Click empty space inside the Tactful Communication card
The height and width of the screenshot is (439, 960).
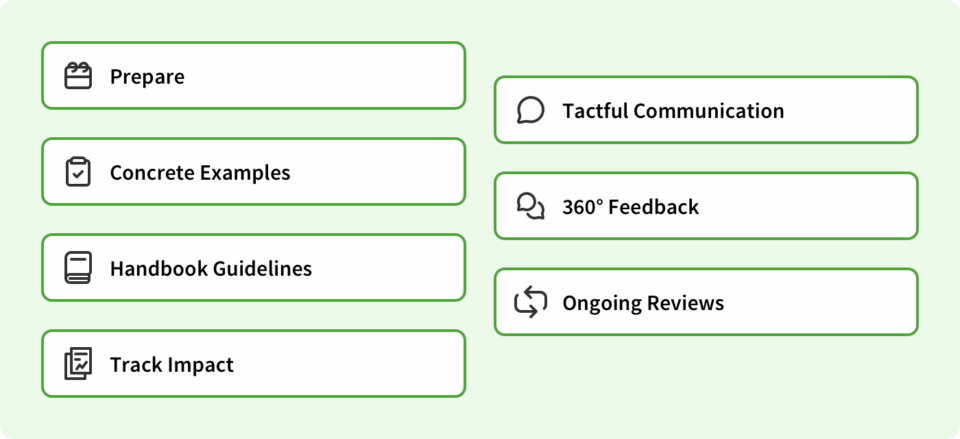click(850, 110)
